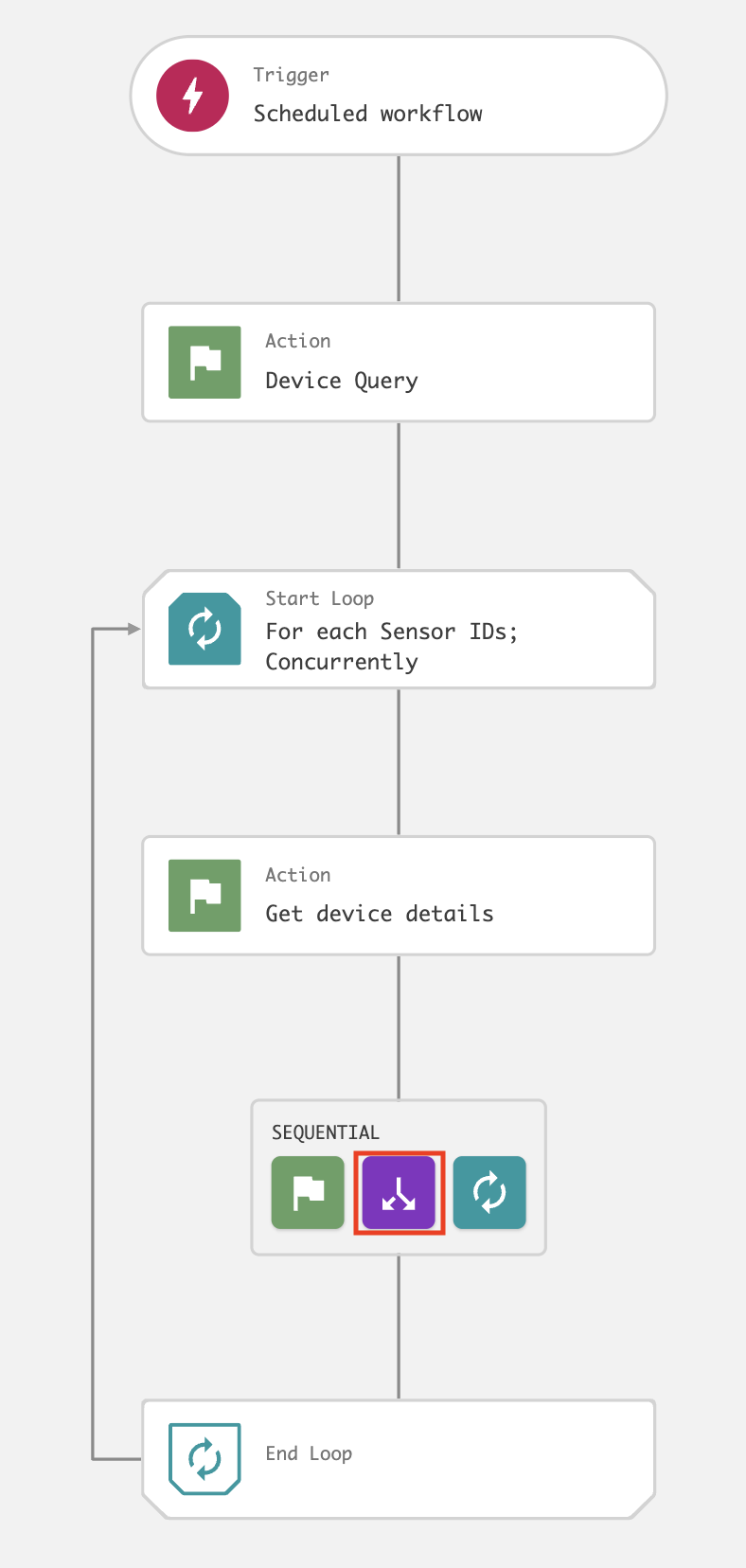This screenshot has height=1568, width=746.
Task: Click the teal loop icon in Sequential group
Action: 489,1193
